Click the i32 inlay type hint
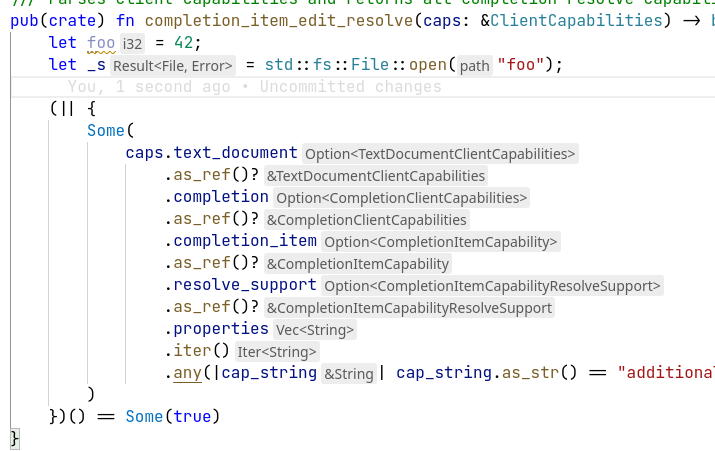The width and height of the screenshot is (715, 451). point(132,44)
